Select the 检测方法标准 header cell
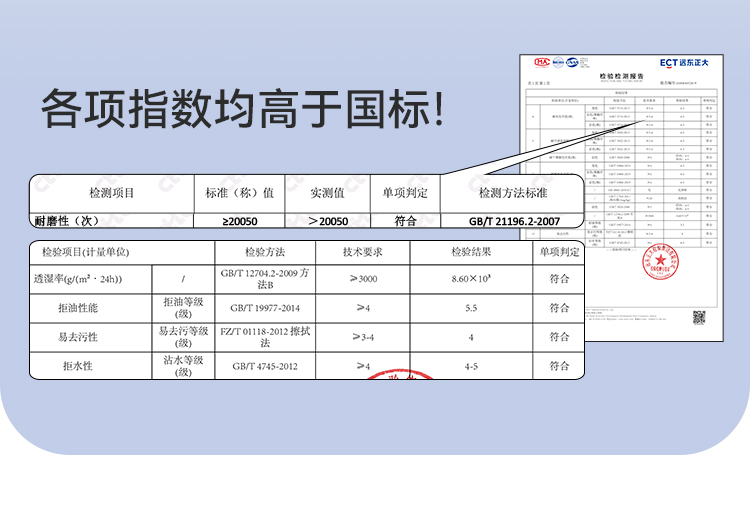 click(x=512, y=193)
